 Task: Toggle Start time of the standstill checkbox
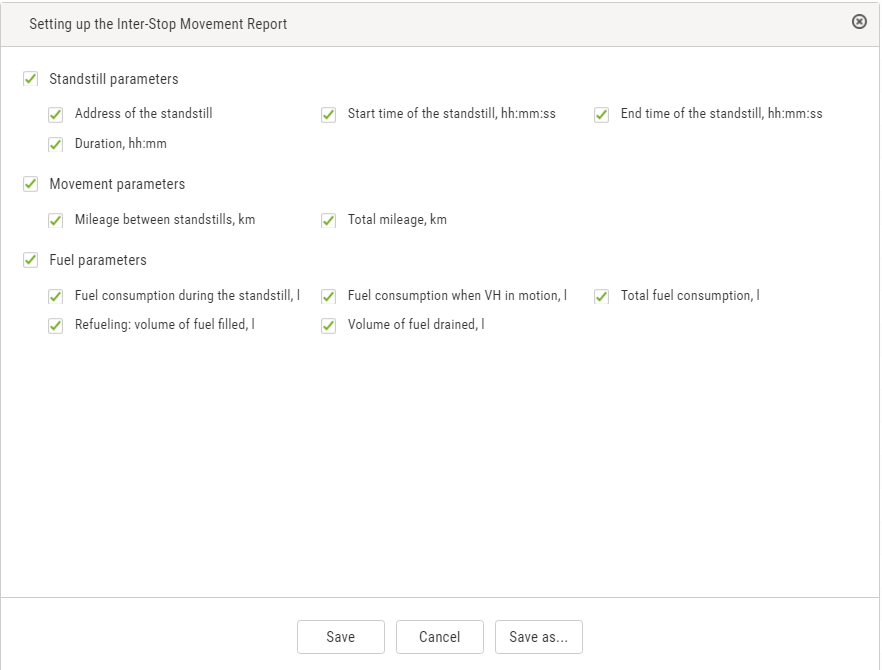328,115
